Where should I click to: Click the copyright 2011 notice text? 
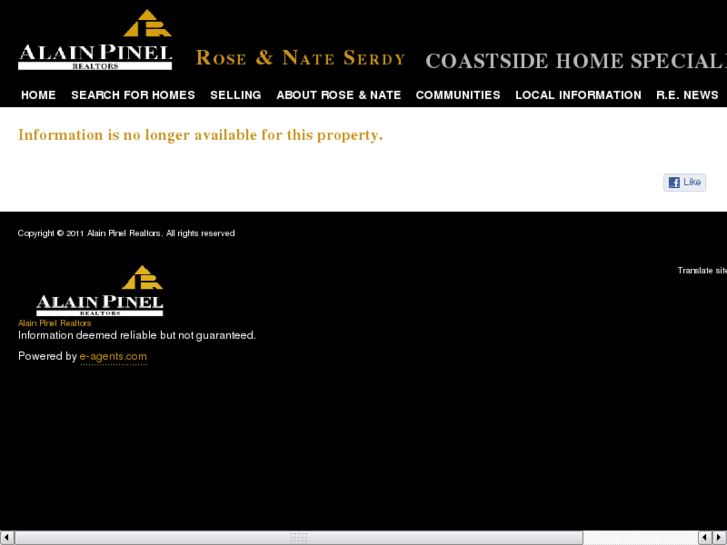(126, 233)
